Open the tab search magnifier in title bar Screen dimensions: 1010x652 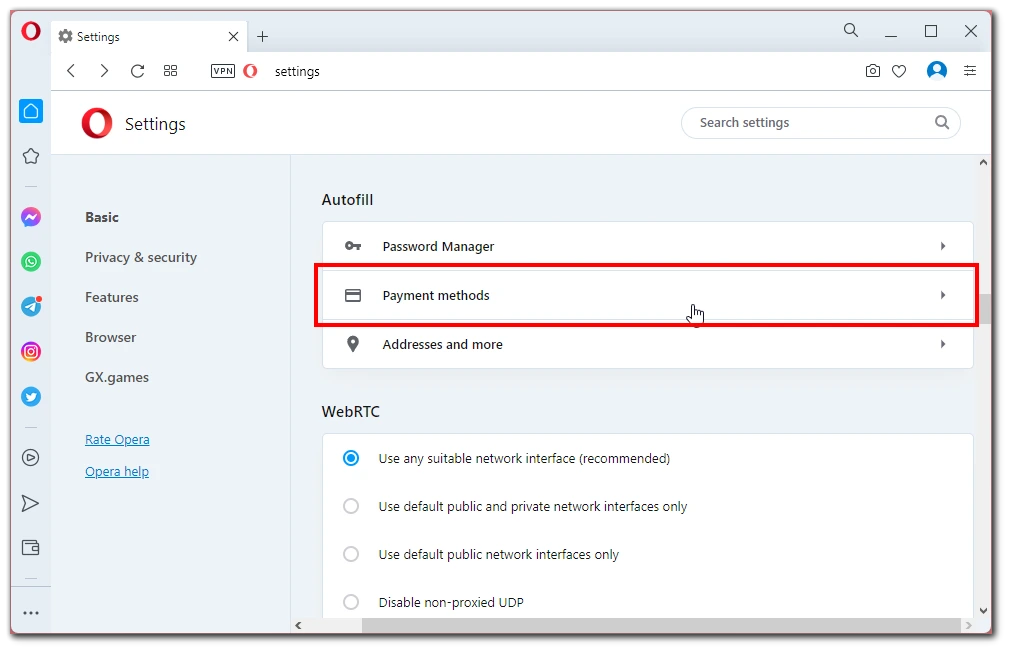[x=851, y=30]
